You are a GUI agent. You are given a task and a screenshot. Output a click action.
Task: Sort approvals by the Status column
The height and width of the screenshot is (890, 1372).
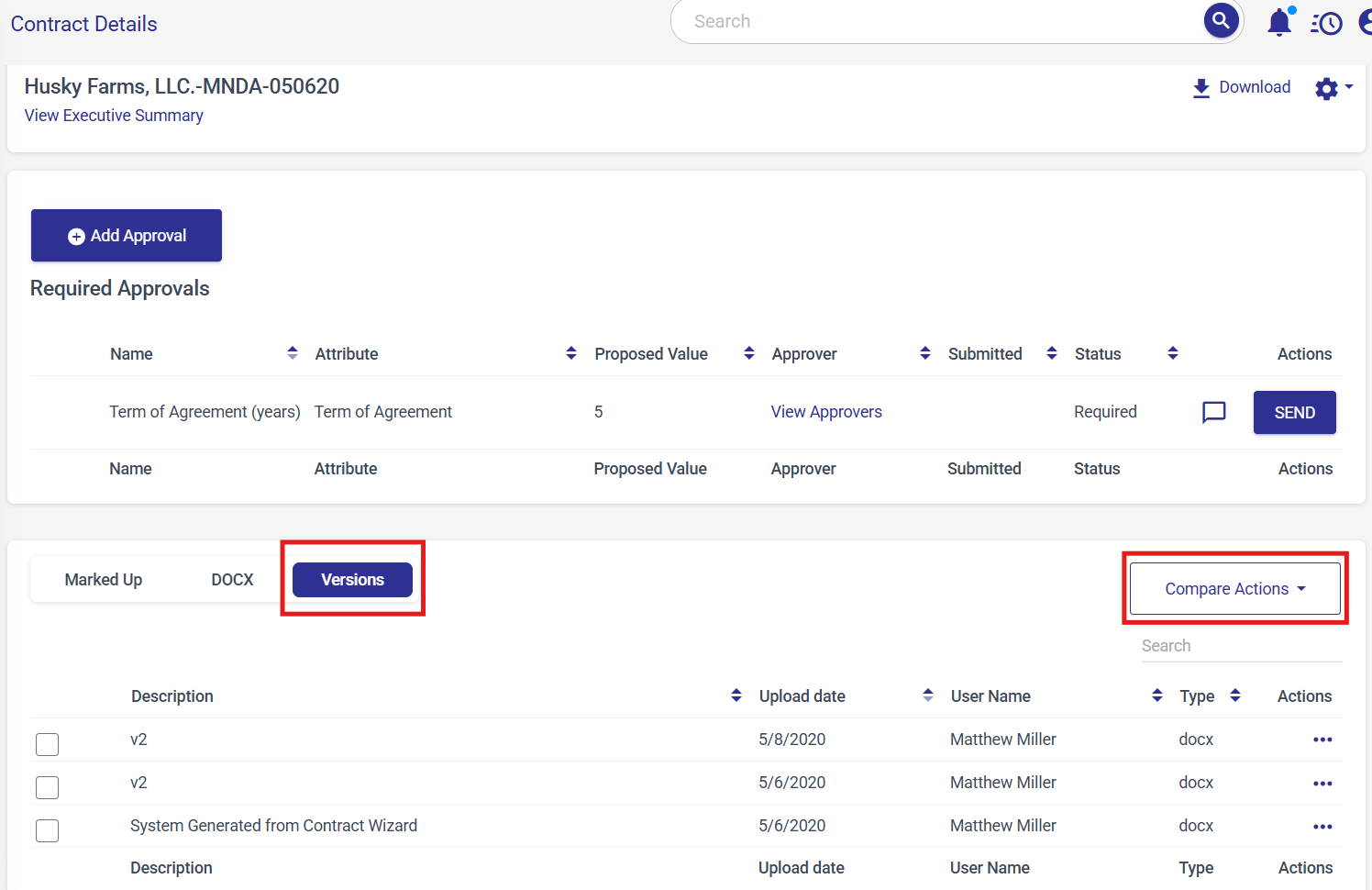point(1172,353)
